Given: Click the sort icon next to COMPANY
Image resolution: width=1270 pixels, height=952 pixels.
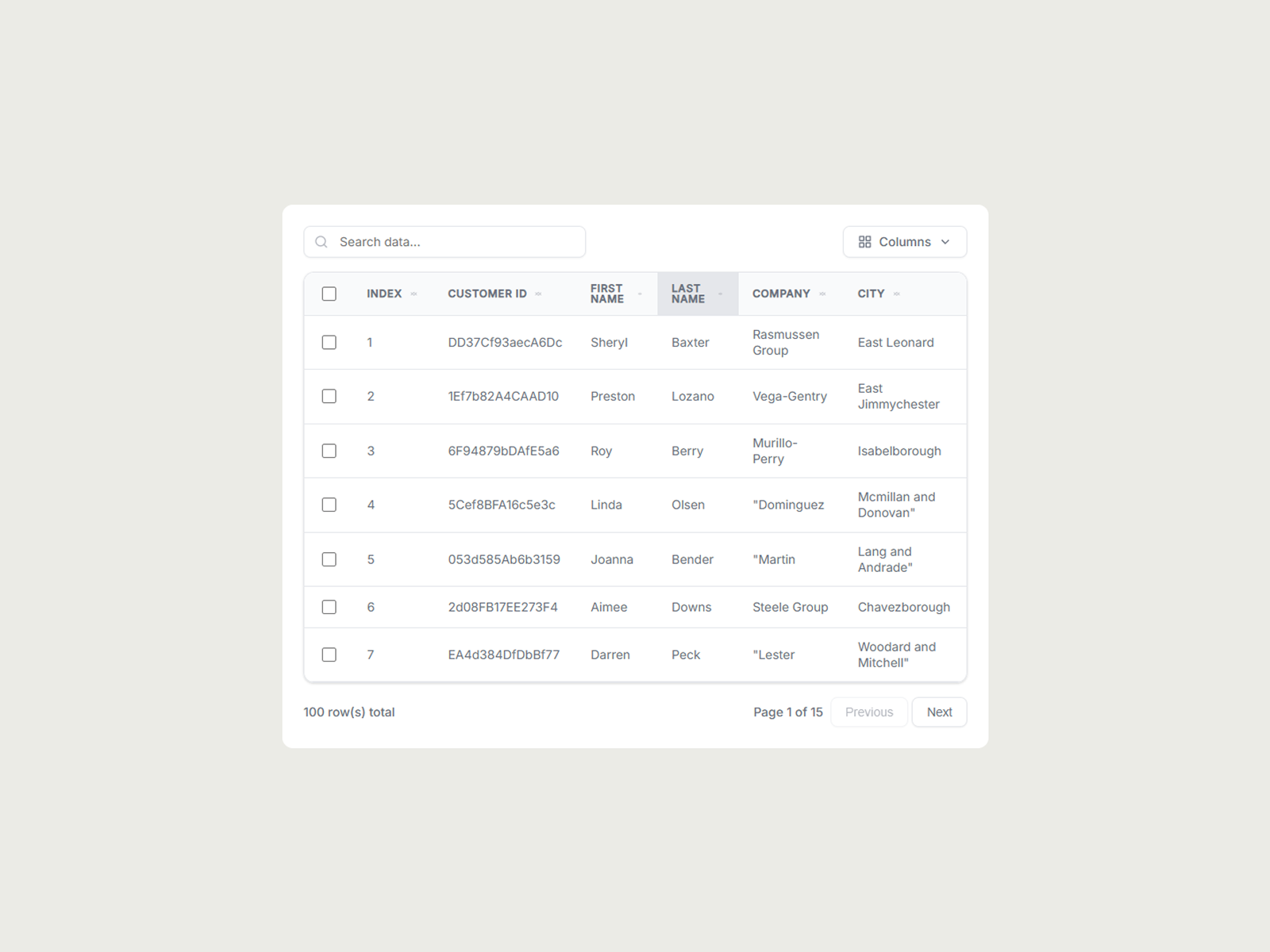Looking at the screenshot, I should pos(822,294).
